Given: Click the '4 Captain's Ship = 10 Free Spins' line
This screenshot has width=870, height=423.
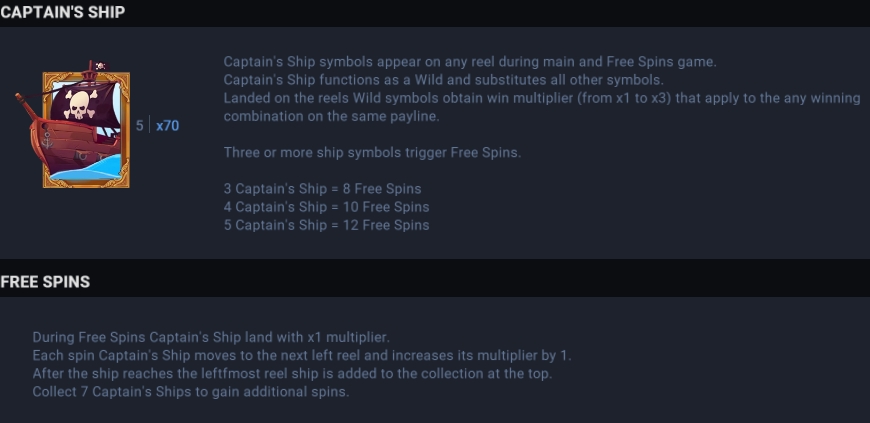Looking at the screenshot, I should (326, 207).
